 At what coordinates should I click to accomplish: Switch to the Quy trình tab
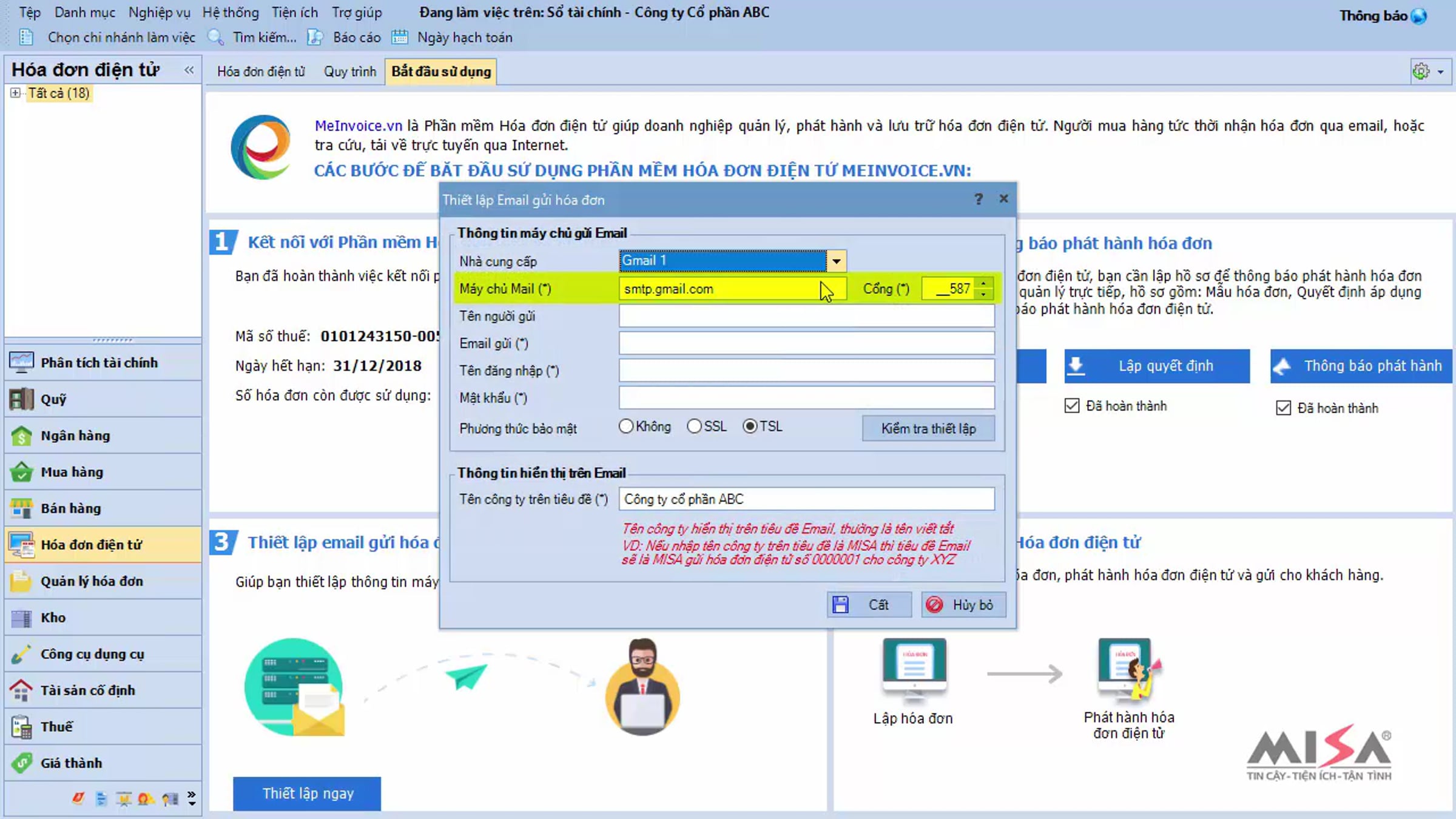(350, 72)
